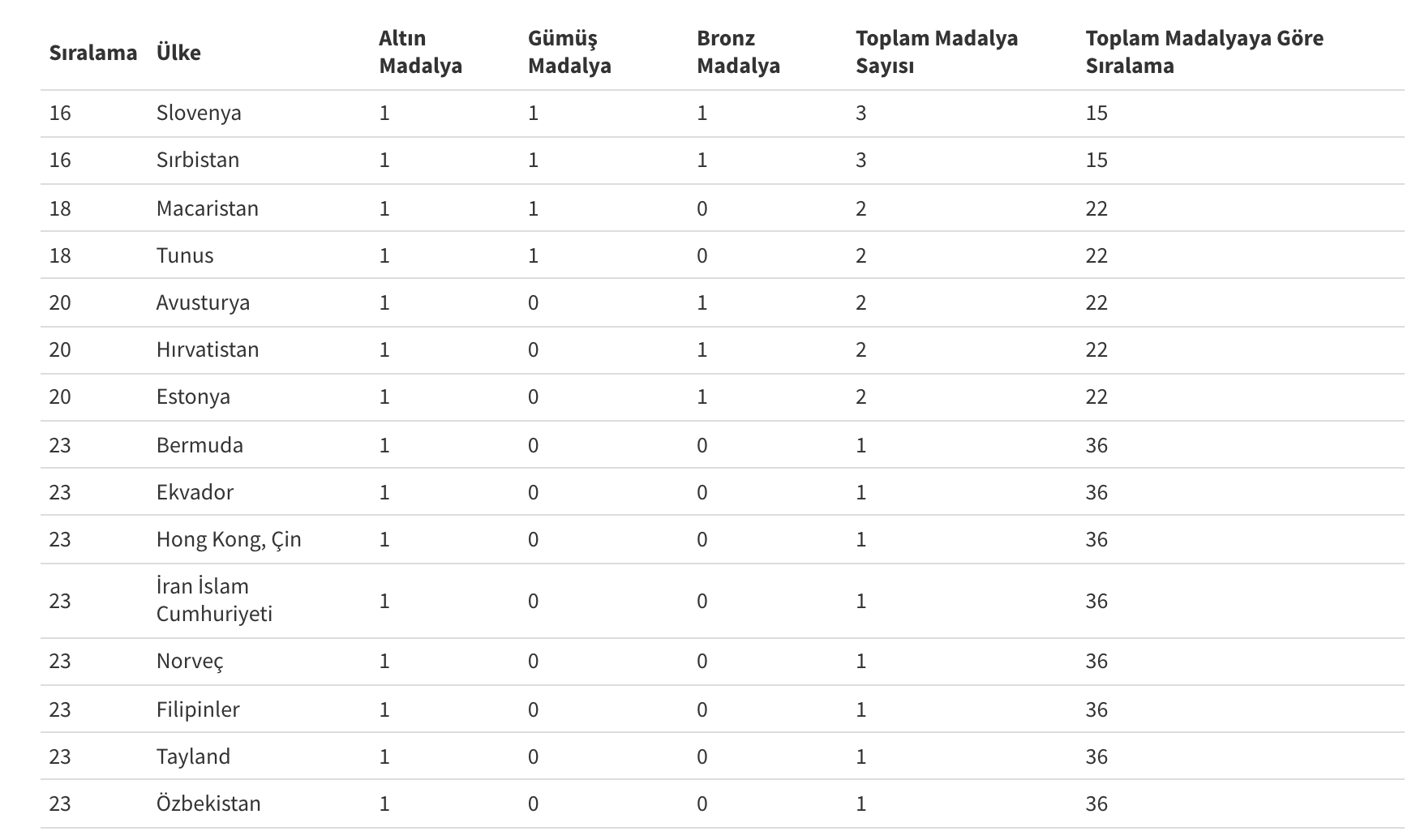Click the Sırbistan row name
The width and height of the screenshot is (1416, 840).
pos(198,160)
